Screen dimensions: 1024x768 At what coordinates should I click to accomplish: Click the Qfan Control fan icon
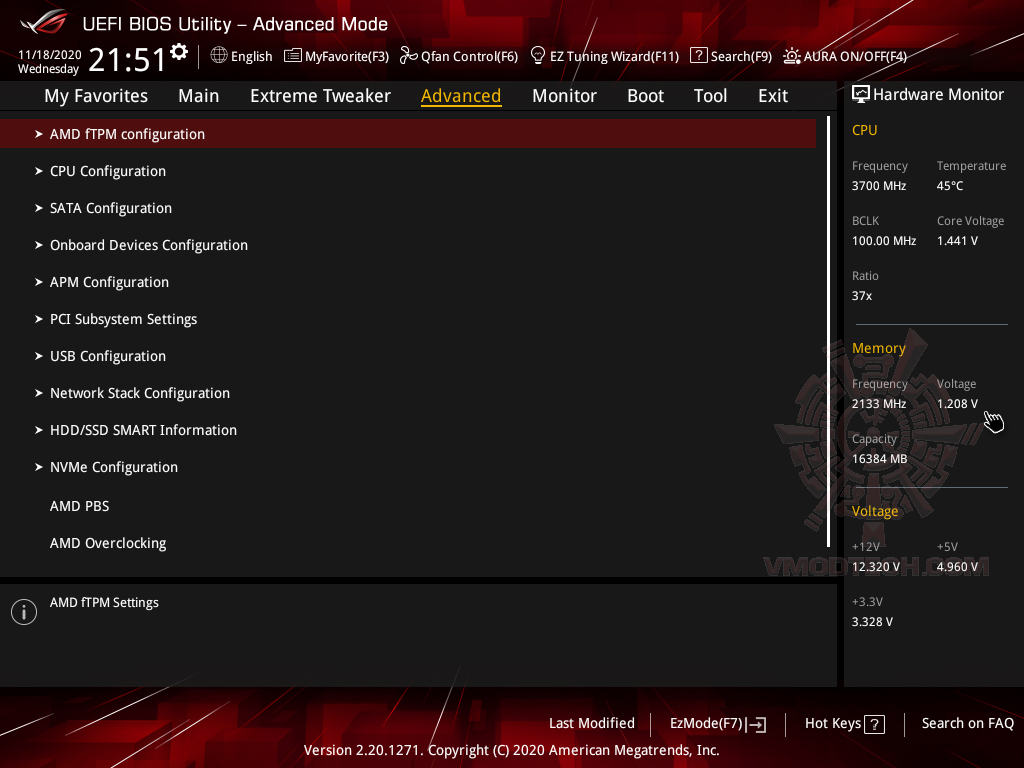point(409,56)
